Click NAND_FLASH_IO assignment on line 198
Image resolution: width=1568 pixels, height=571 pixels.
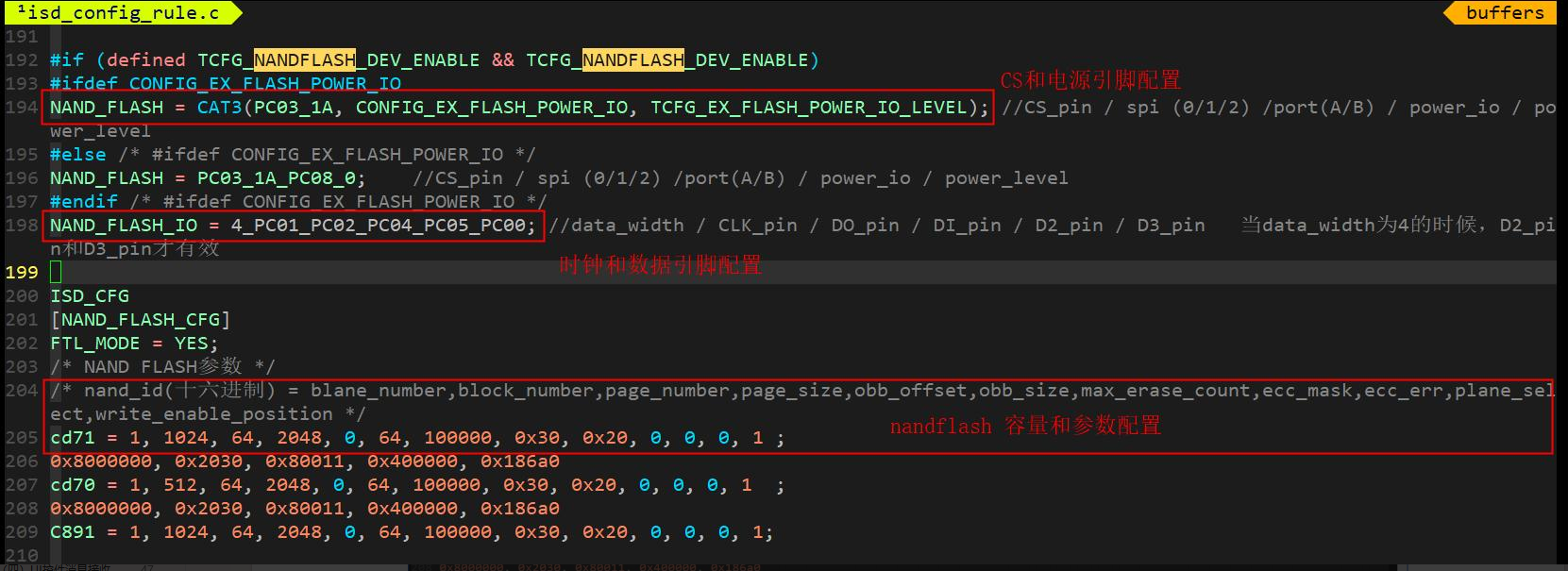tap(124, 226)
